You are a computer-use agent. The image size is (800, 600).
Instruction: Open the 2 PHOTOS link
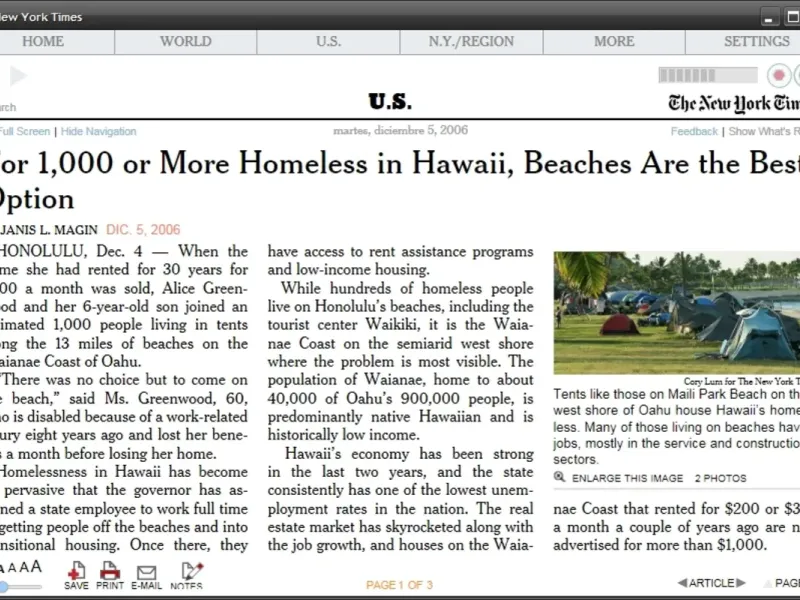tap(720, 479)
